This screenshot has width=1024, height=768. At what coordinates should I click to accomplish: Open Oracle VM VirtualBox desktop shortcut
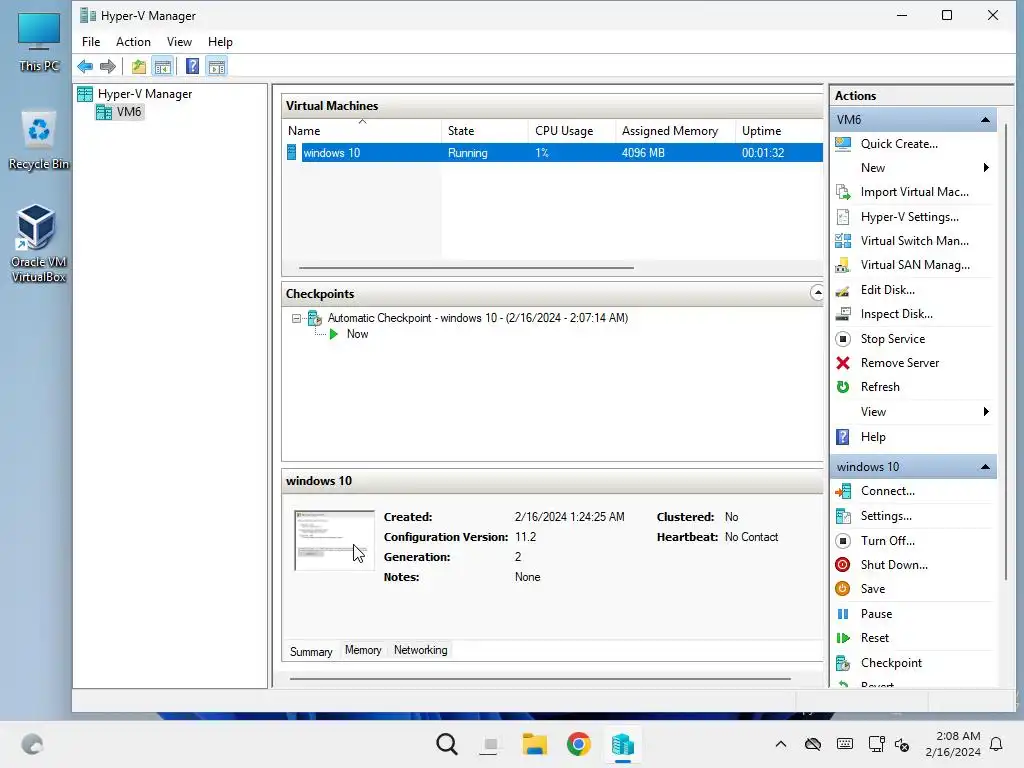(39, 243)
